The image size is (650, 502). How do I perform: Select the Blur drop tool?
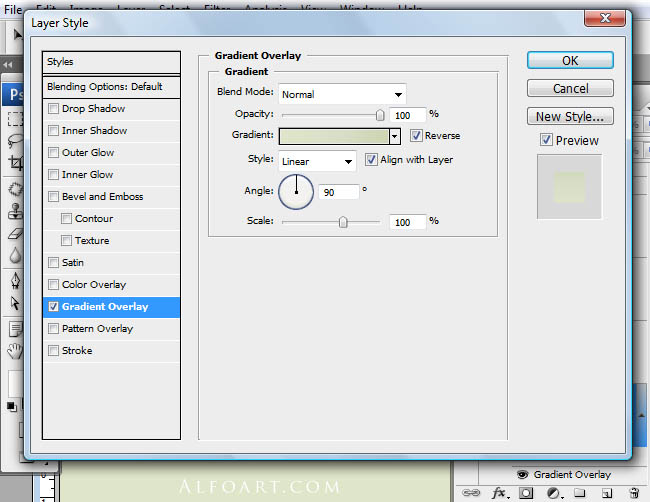point(15,255)
